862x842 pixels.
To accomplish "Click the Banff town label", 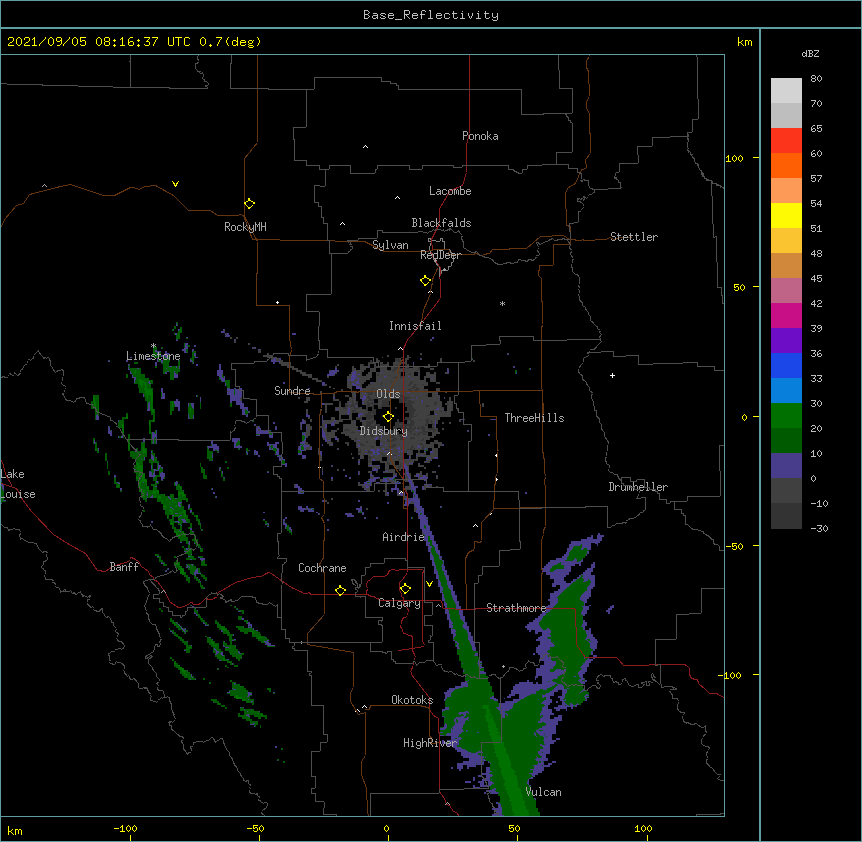I will 124,567.
